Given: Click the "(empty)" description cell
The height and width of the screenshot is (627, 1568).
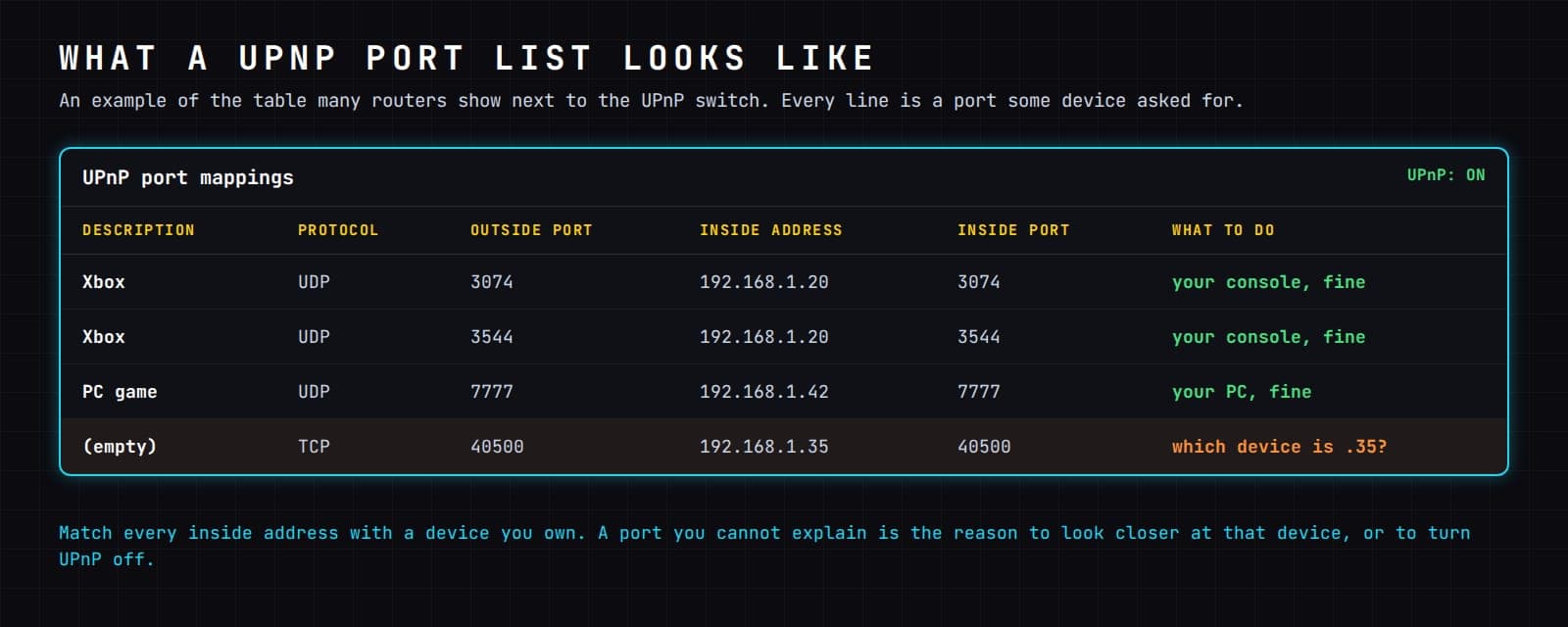Looking at the screenshot, I should (120, 447).
